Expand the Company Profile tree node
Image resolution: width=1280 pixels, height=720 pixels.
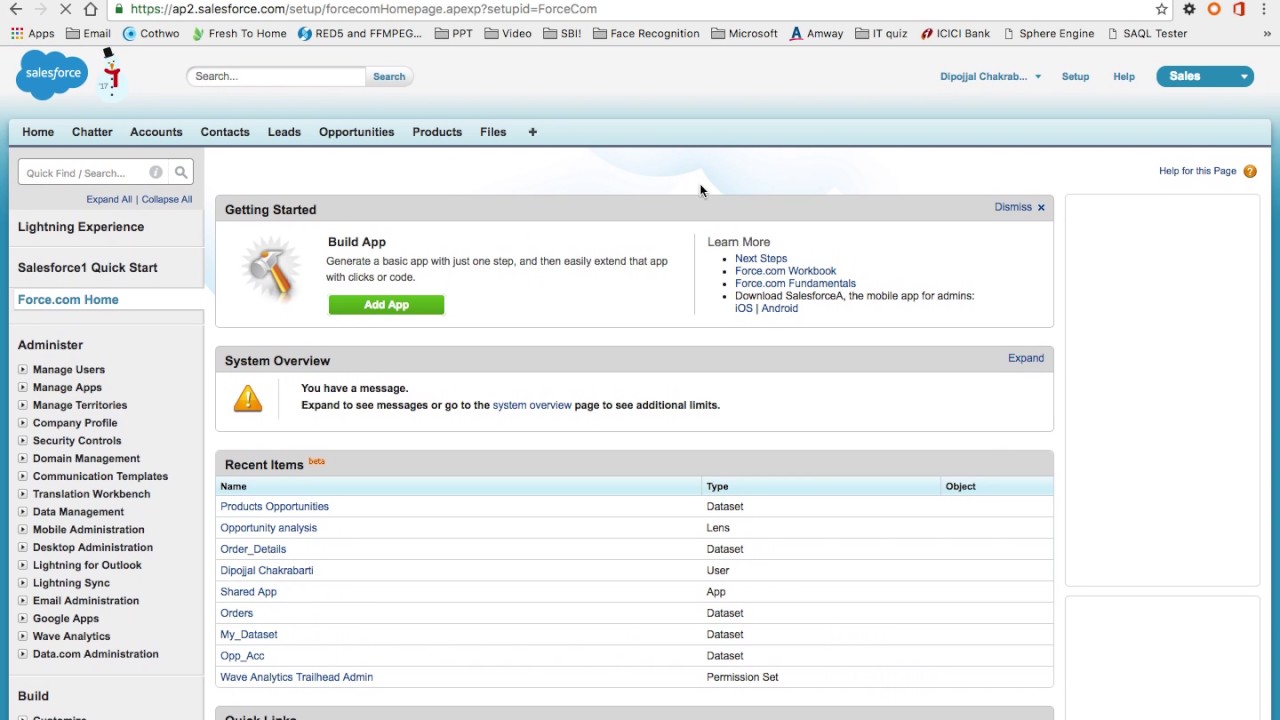click(23, 423)
